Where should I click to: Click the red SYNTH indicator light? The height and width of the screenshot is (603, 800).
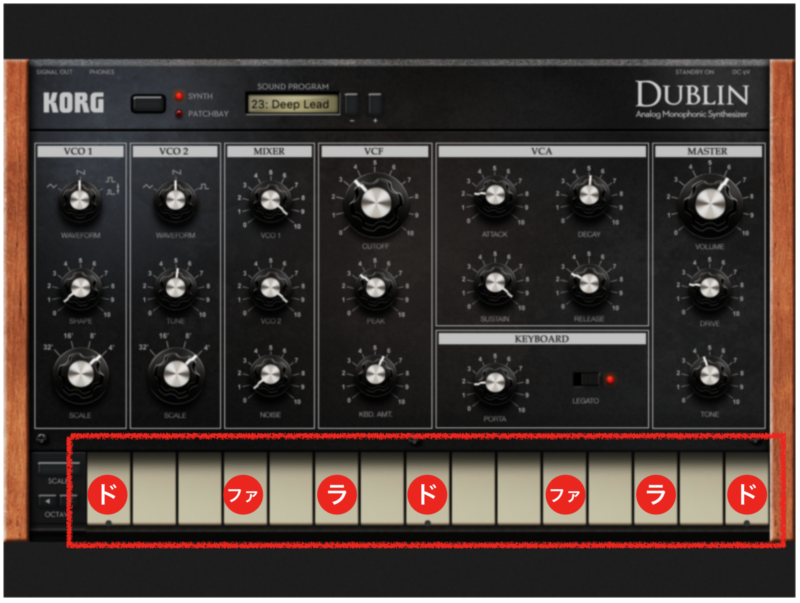coord(179,96)
